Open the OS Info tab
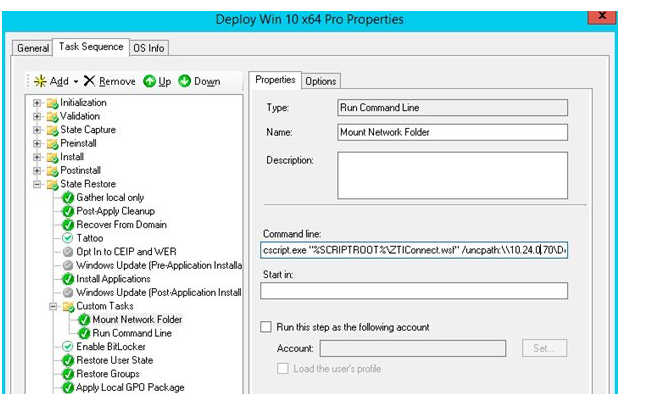 (x=148, y=48)
